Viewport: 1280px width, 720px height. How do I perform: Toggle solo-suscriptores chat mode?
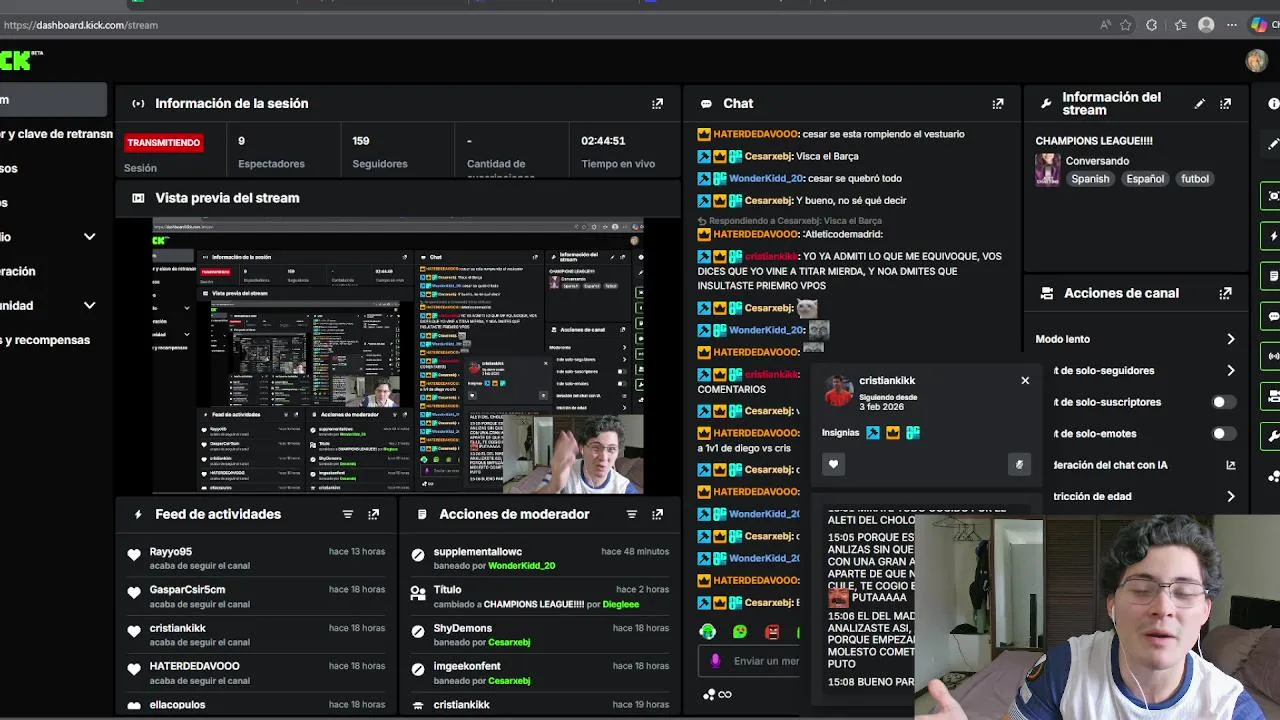click(x=1224, y=402)
